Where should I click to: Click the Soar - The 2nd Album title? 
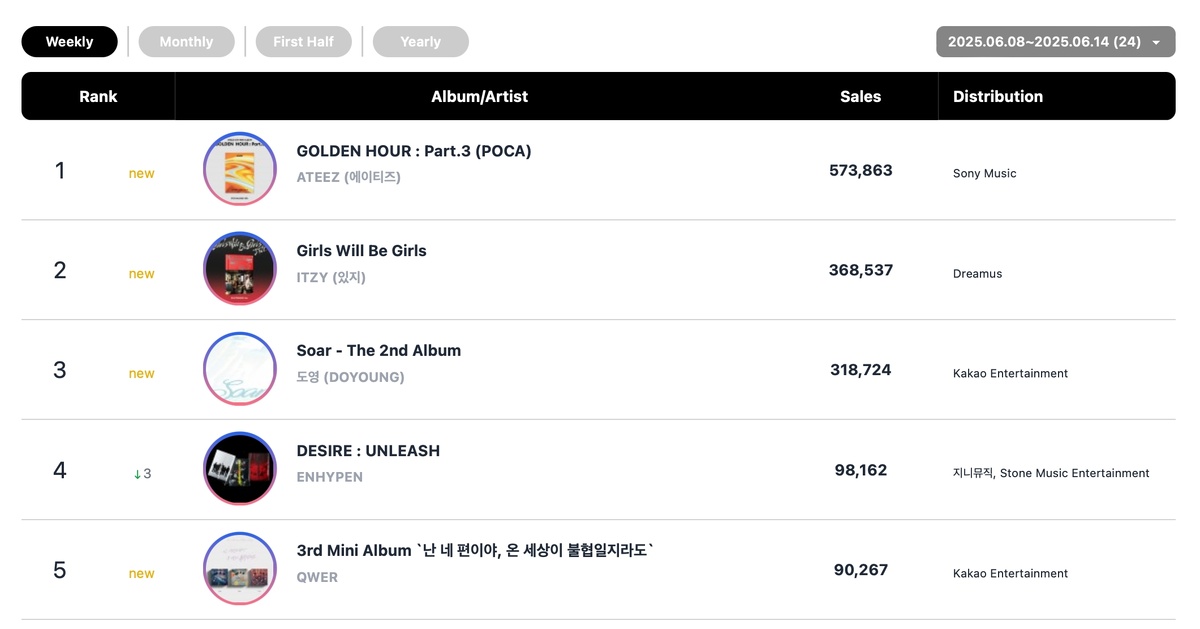pyautogui.click(x=379, y=351)
